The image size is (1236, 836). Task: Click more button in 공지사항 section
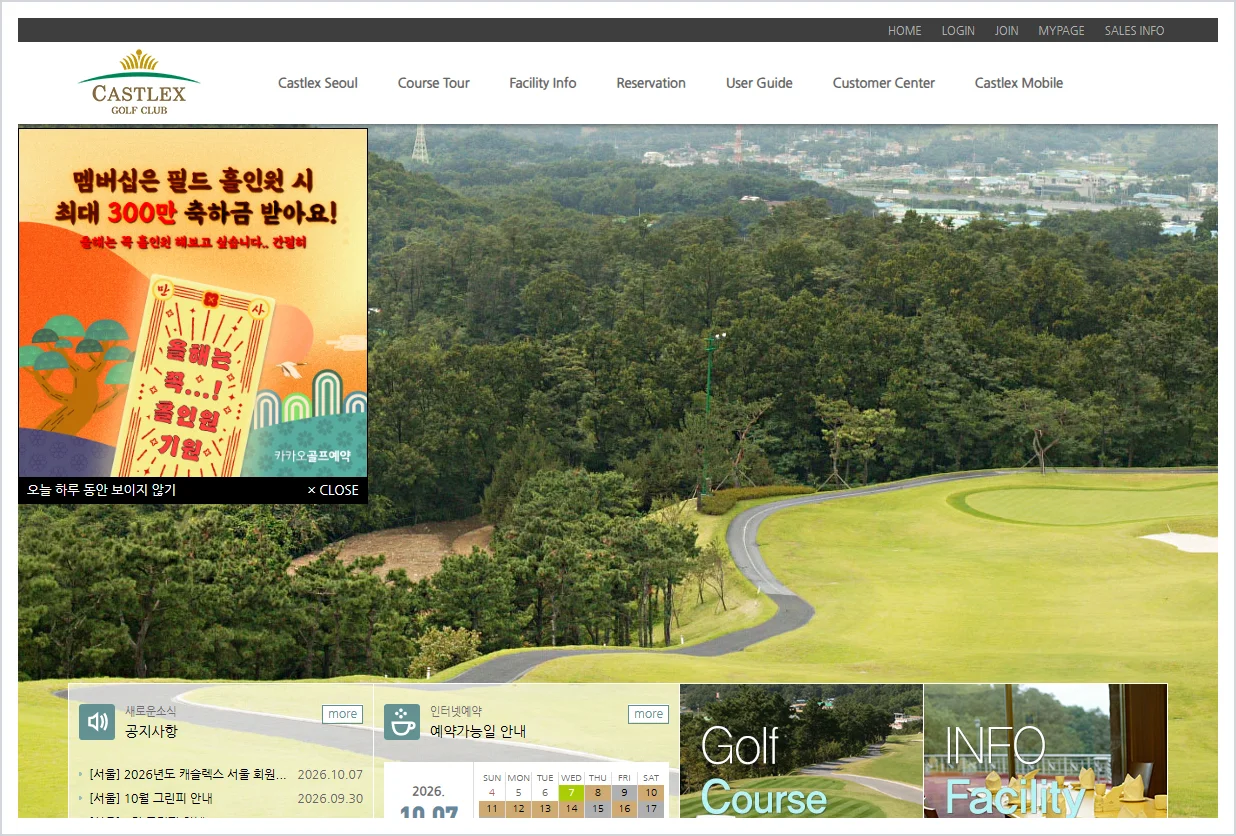[x=342, y=714]
